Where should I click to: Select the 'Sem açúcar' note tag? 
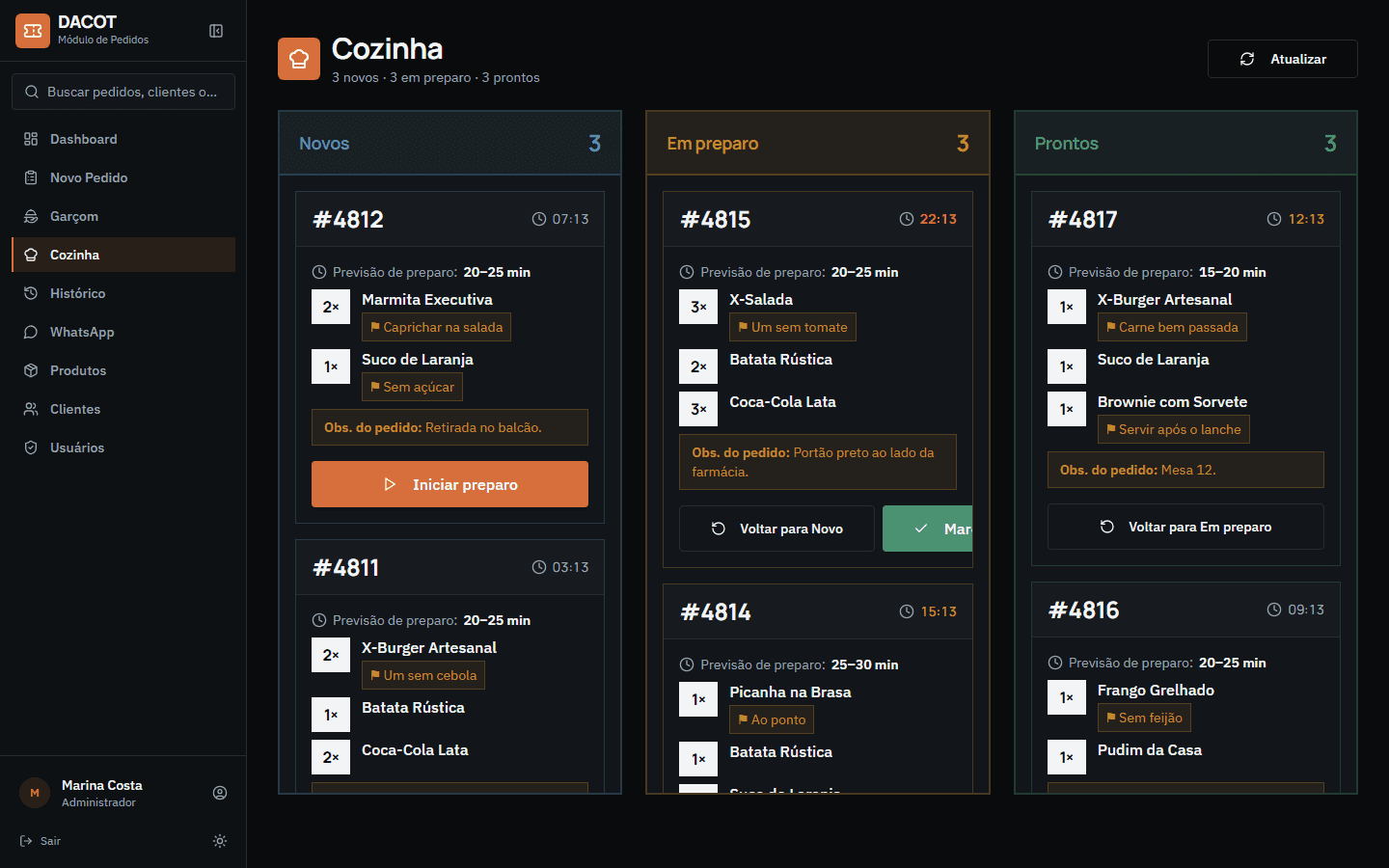click(412, 387)
